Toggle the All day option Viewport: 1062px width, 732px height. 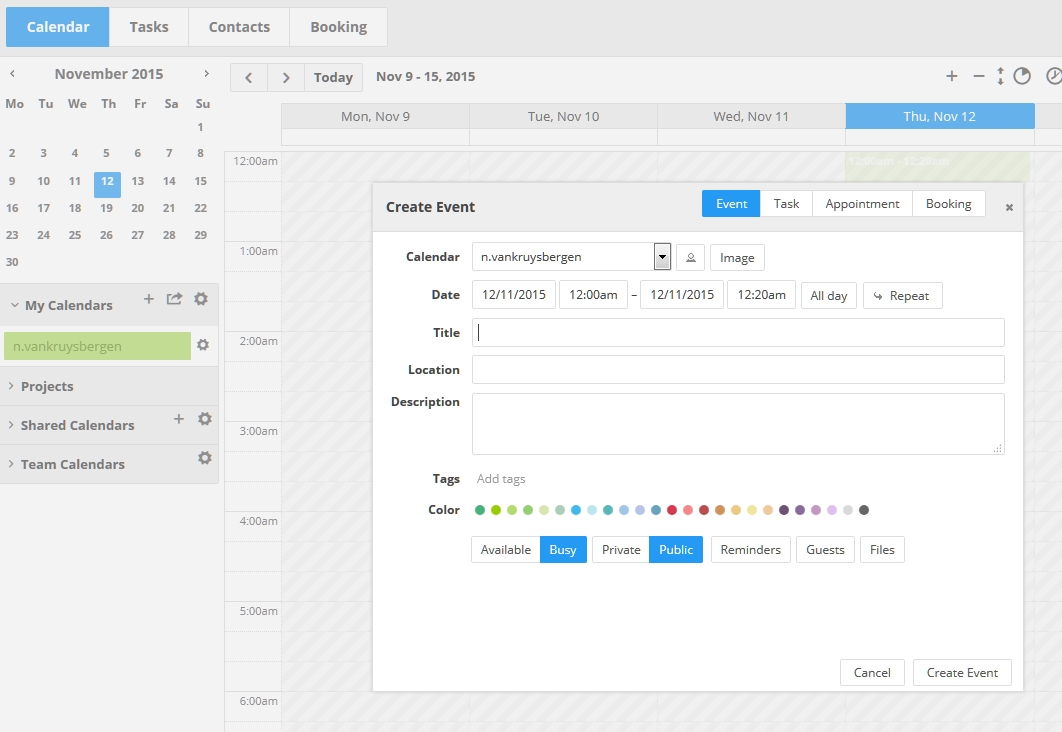(x=828, y=295)
